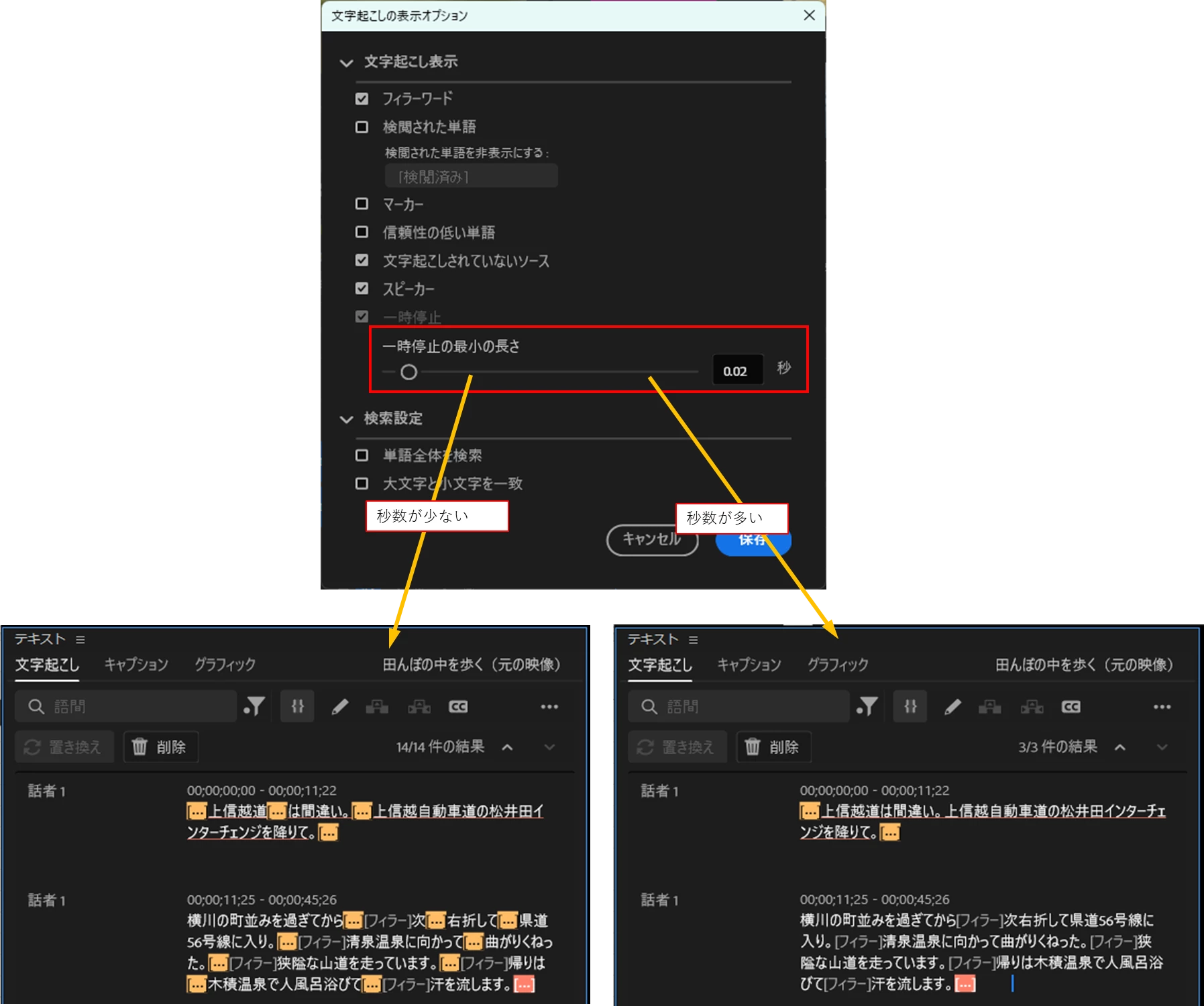Click the キャンセル button

[652, 539]
